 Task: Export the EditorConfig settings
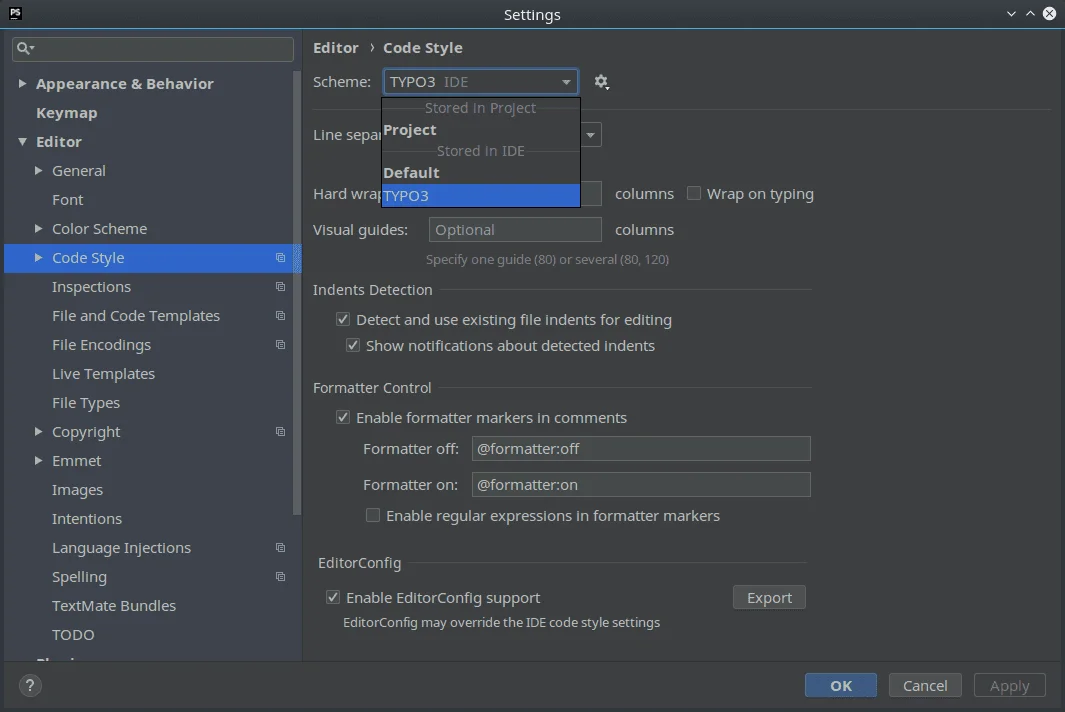pyautogui.click(x=769, y=597)
